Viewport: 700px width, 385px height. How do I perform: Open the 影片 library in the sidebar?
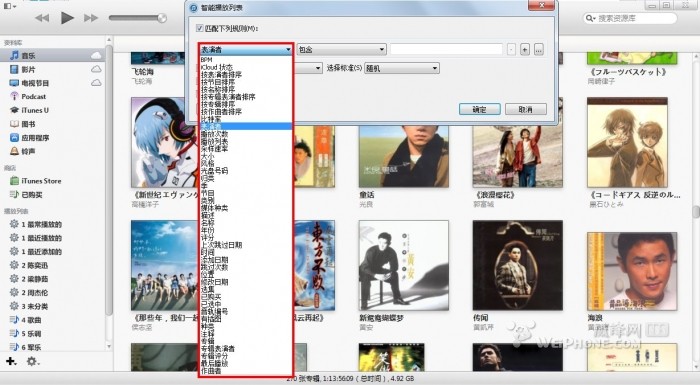(28, 69)
